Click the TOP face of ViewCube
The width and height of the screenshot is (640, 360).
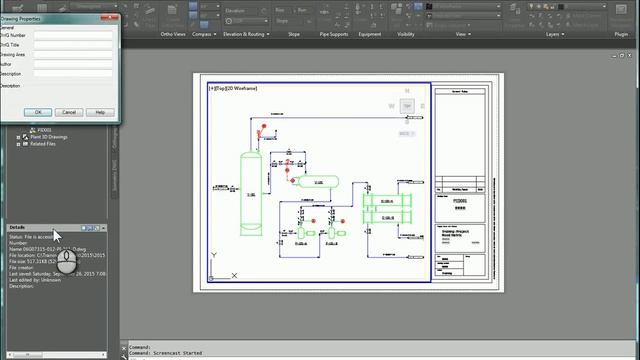point(407,106)
